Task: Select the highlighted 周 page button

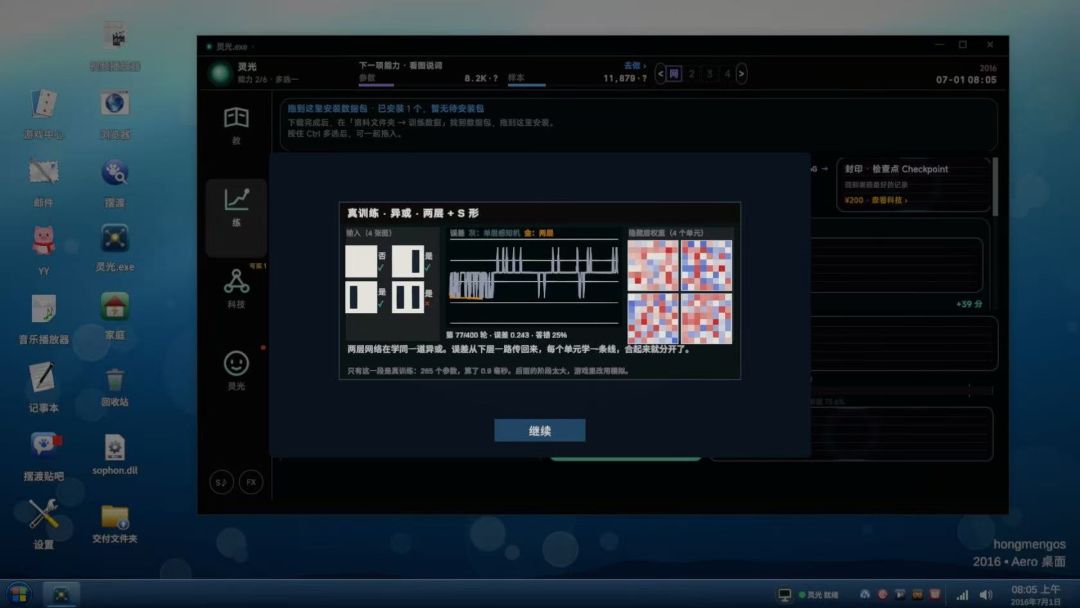Action: click(674, 74)
